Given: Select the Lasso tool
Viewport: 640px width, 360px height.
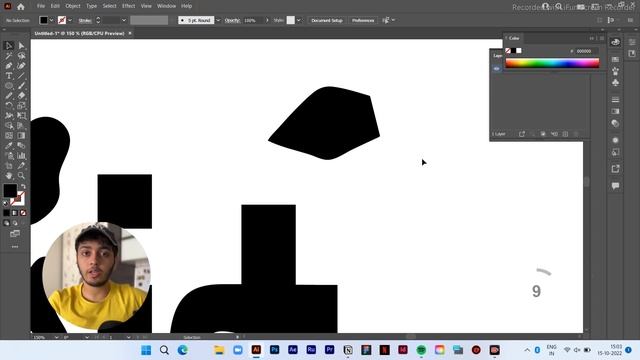Looking at the screenshot, I should [x=21, y=56].
